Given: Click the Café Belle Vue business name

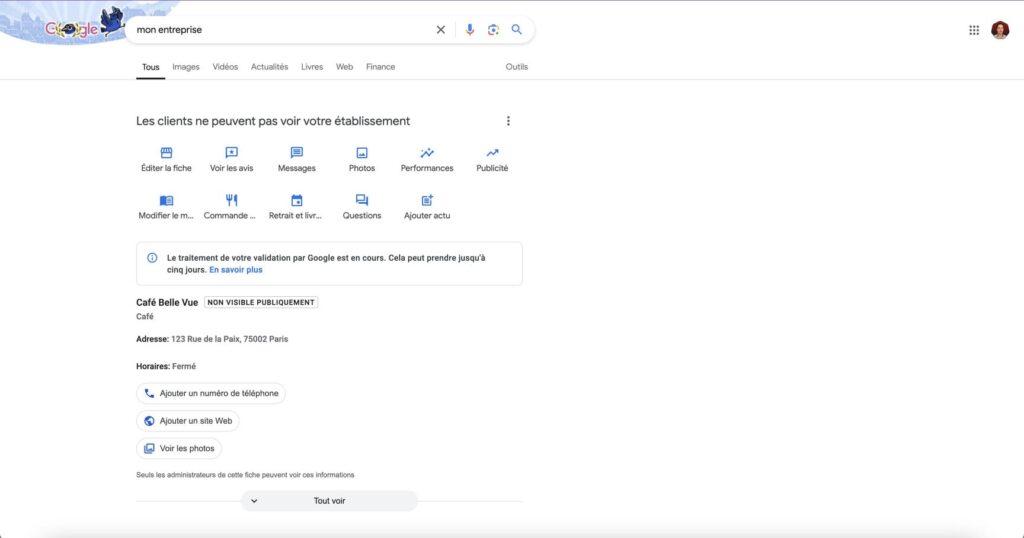Looking at the screenshot, I should point(167,302).
